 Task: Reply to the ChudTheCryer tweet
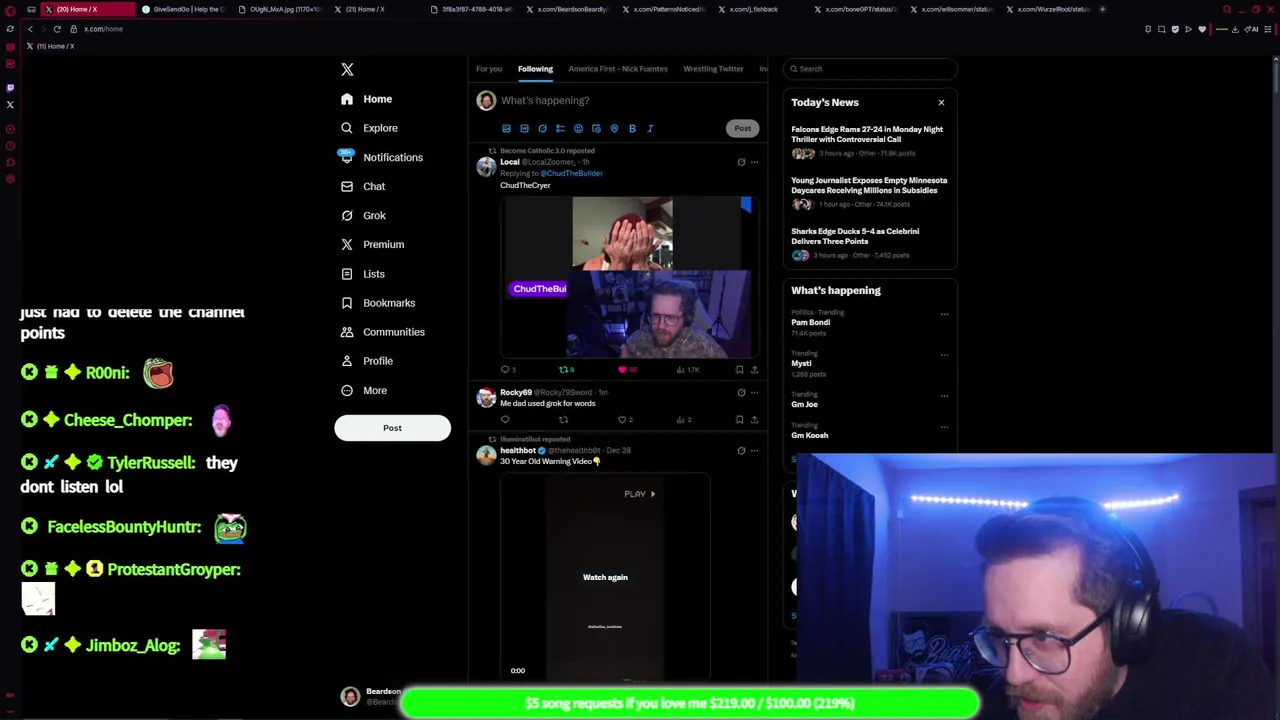coord(507,370)
